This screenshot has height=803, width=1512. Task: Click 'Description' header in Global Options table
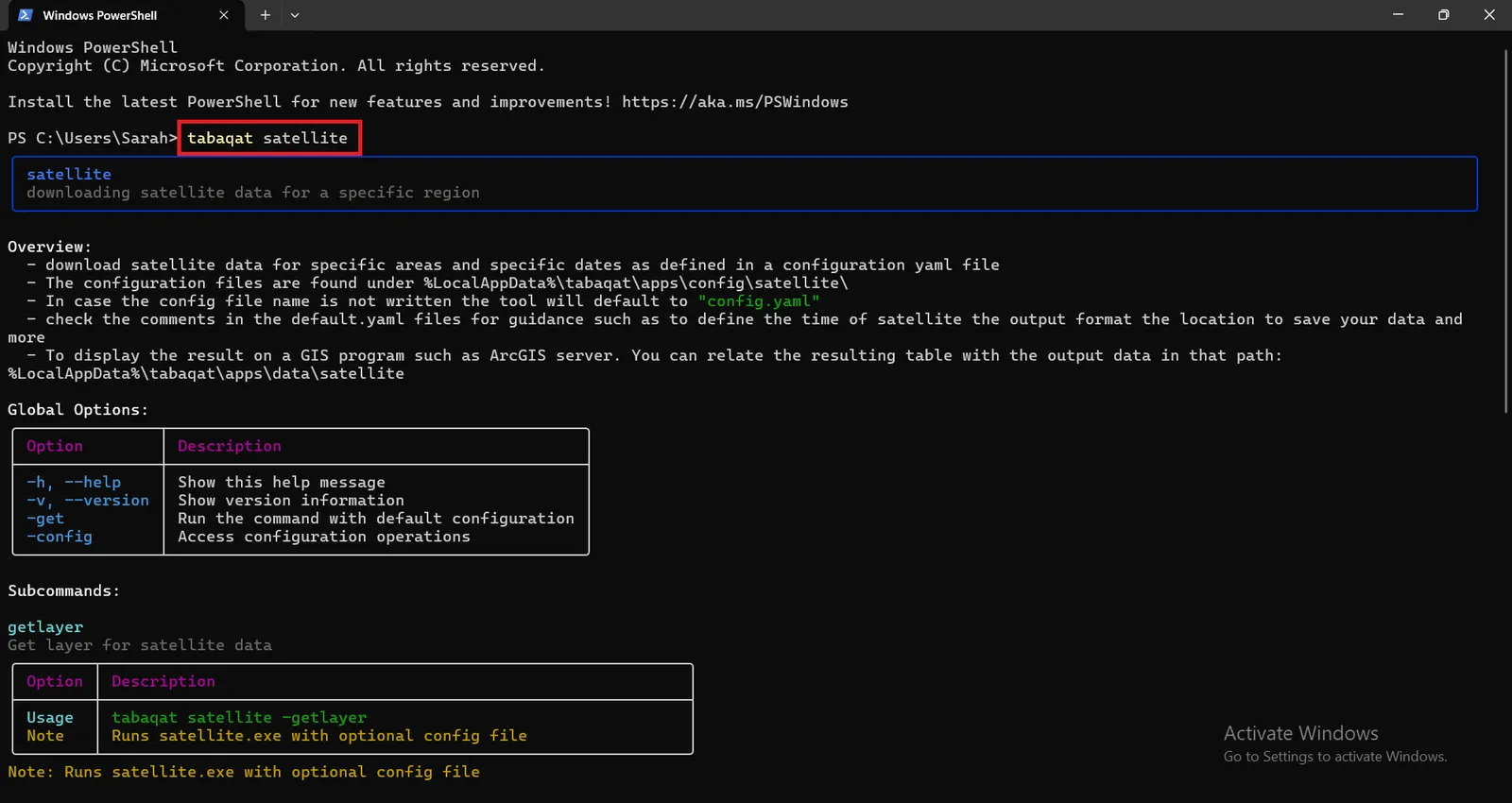[230, 446]
